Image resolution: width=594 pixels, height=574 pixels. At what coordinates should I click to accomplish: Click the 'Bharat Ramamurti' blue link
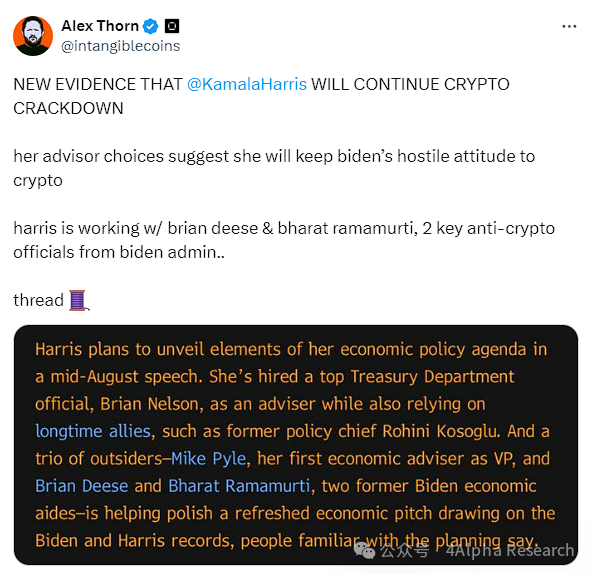tap(239, 486)
